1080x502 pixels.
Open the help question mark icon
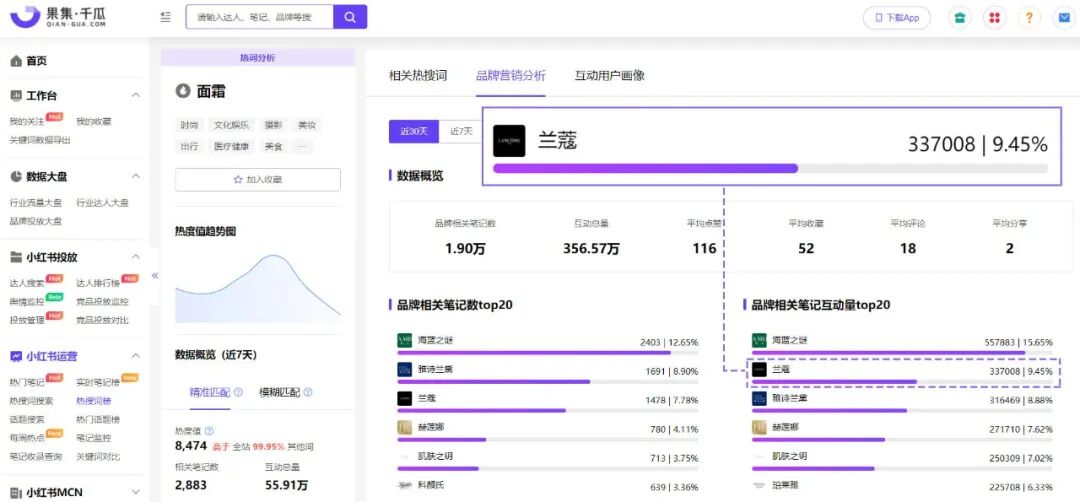(x=1029, y=18)
